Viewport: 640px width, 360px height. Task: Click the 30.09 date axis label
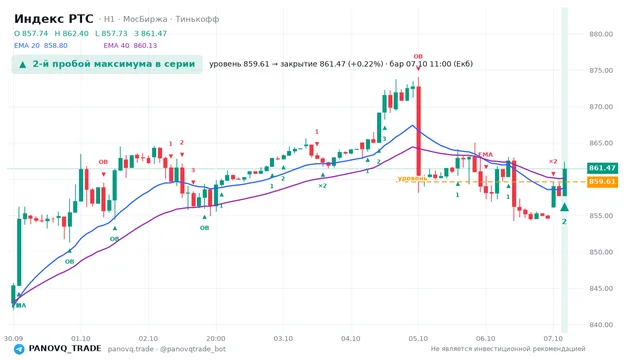click(13, 338)
